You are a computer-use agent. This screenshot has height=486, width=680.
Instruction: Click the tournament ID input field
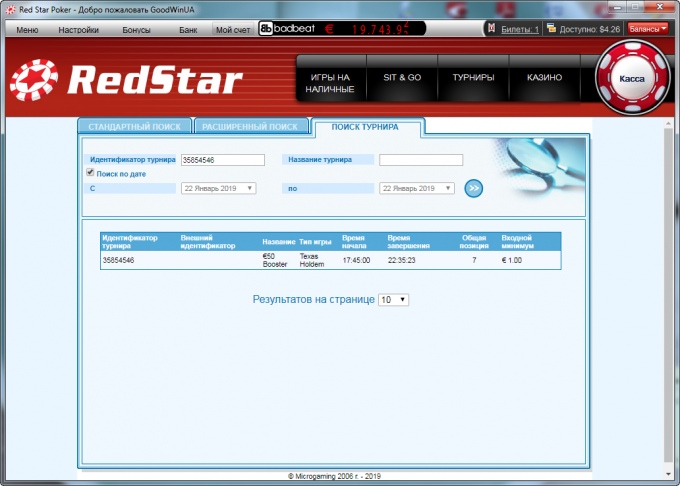tap(223, 160)
